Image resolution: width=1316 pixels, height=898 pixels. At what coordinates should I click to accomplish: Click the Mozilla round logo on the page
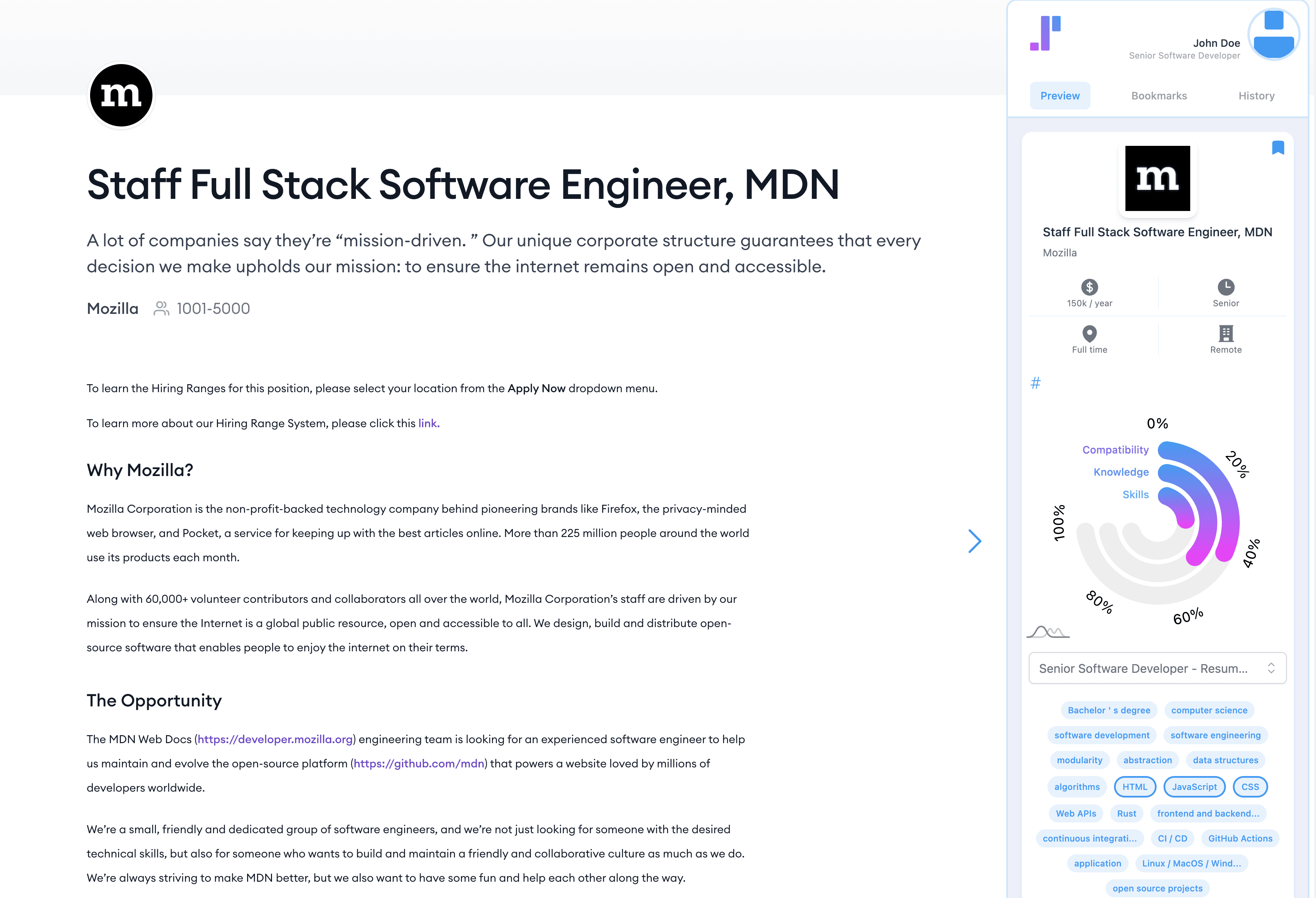click(121, 95)
